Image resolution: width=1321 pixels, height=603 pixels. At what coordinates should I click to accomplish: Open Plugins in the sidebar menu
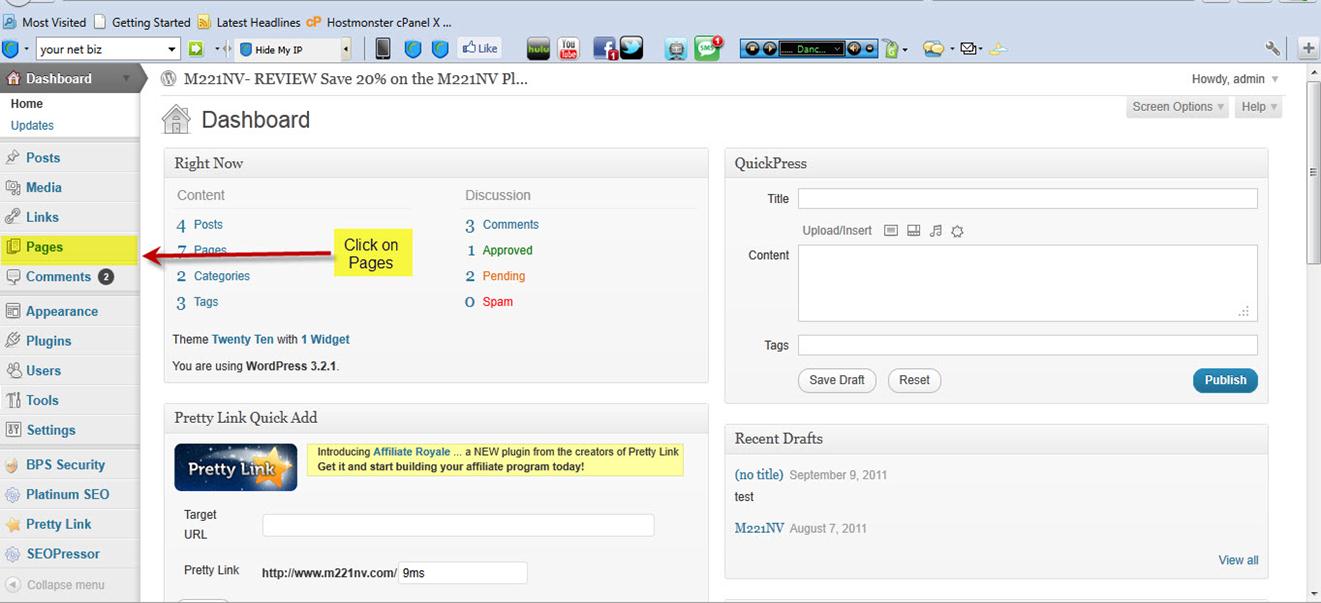click(48, 341)
